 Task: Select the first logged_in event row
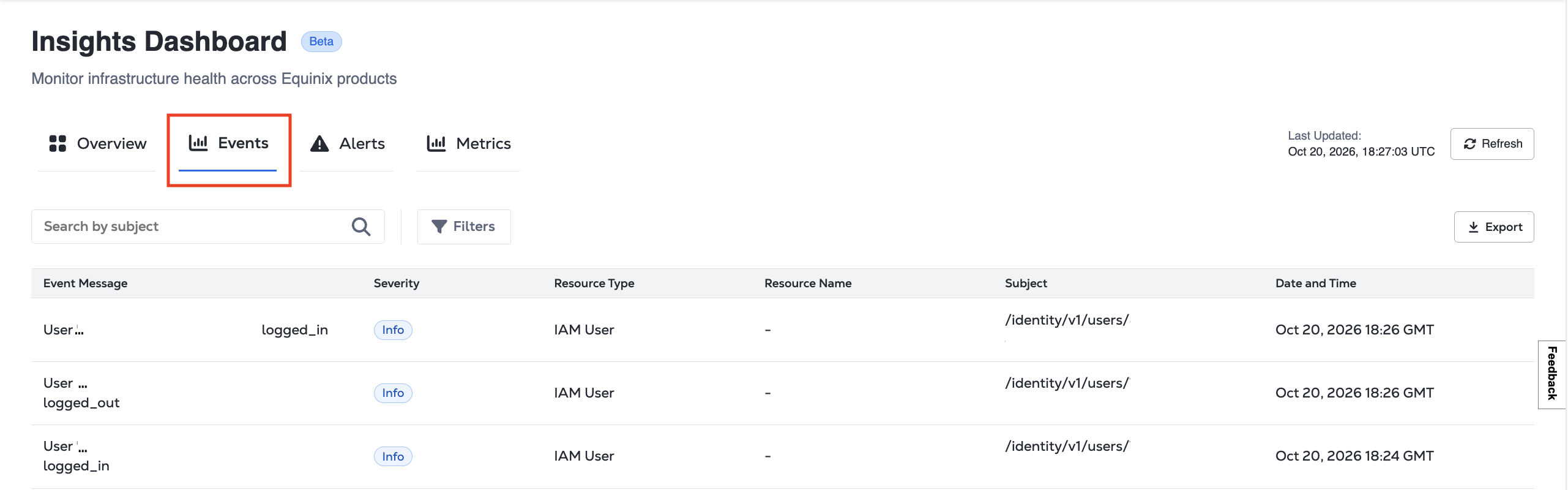782,330
